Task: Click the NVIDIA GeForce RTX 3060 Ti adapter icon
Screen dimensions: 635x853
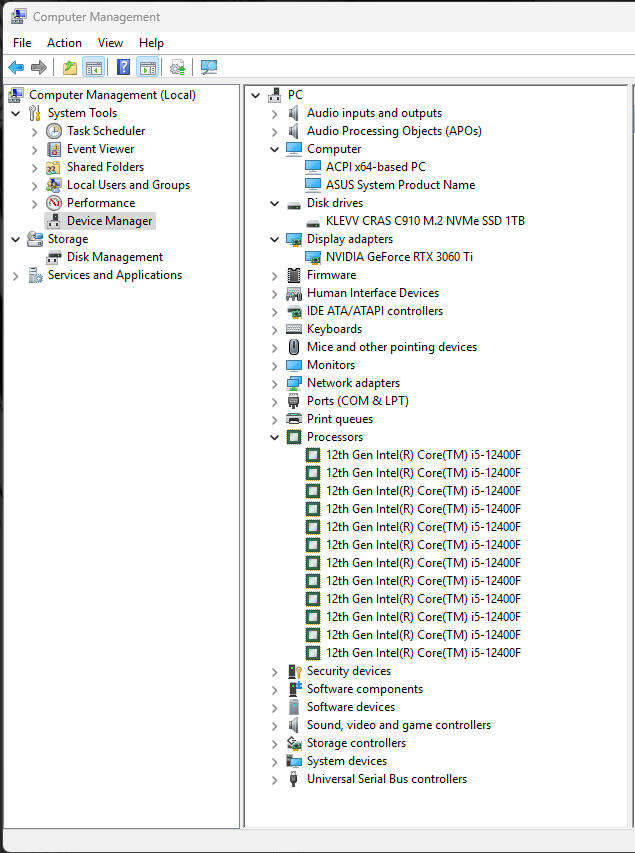Action: (313, 257)
